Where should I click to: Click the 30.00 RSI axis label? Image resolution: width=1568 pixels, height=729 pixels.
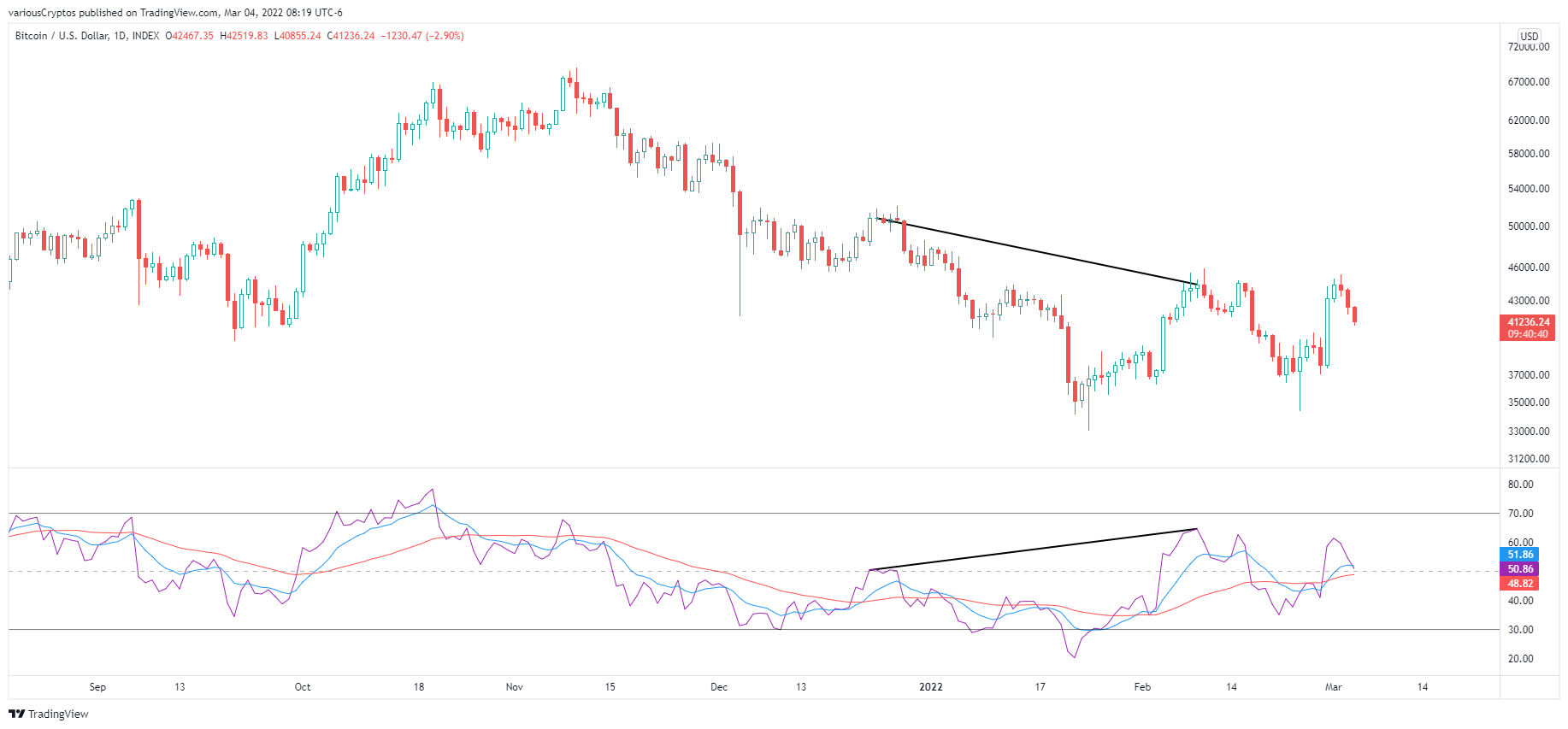coord(1520,630)
